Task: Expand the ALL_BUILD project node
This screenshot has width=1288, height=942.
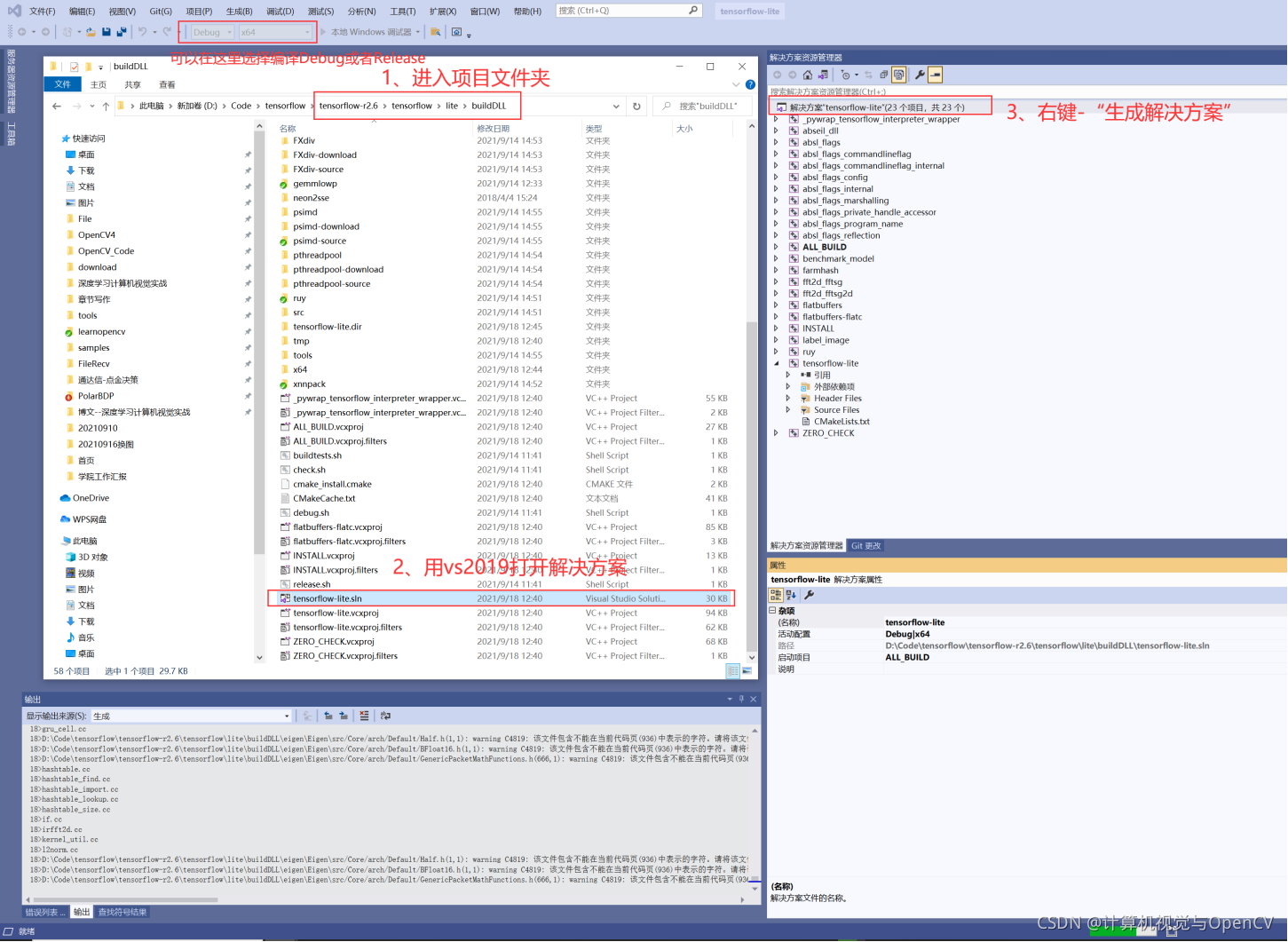Action: 777,247
